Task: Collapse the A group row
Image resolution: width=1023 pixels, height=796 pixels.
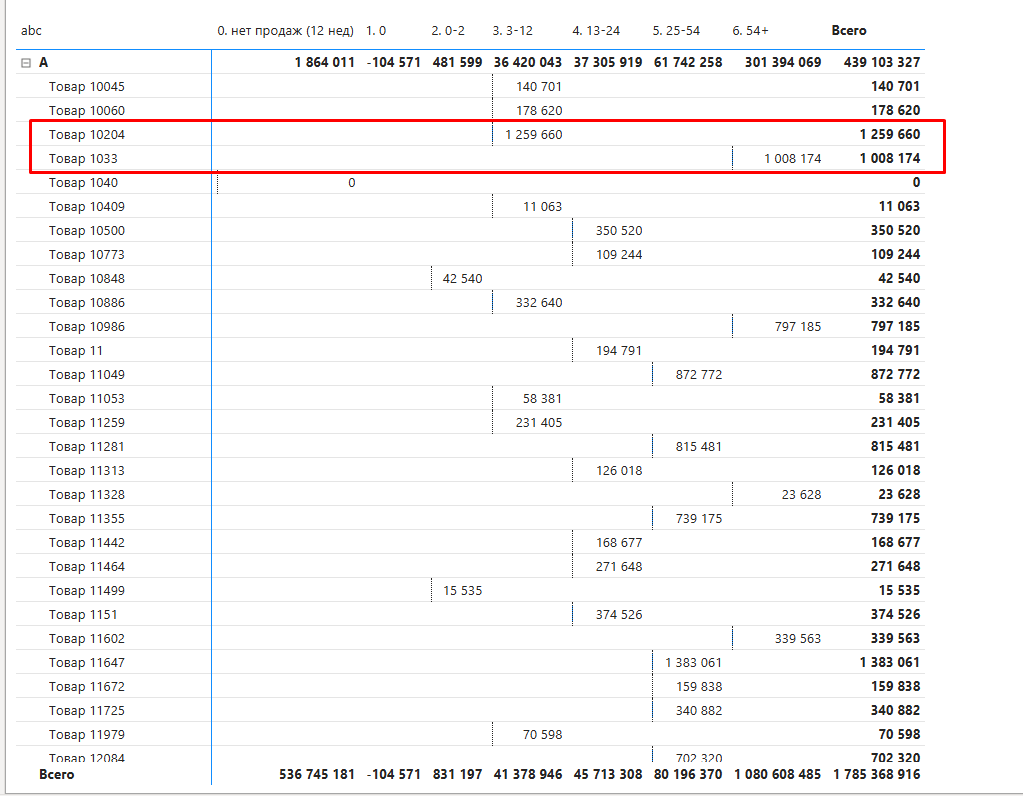Action: coord(26,63)
